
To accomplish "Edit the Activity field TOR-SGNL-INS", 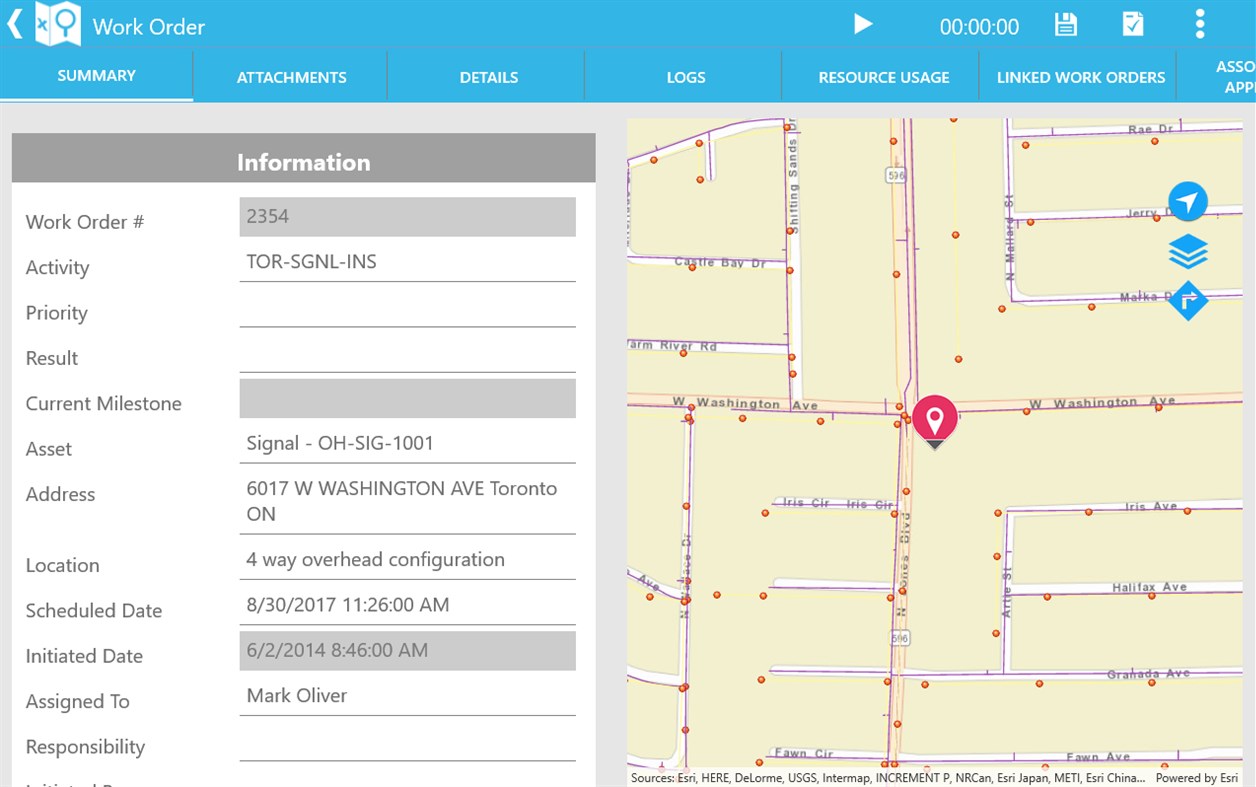I will pos(408,262).
